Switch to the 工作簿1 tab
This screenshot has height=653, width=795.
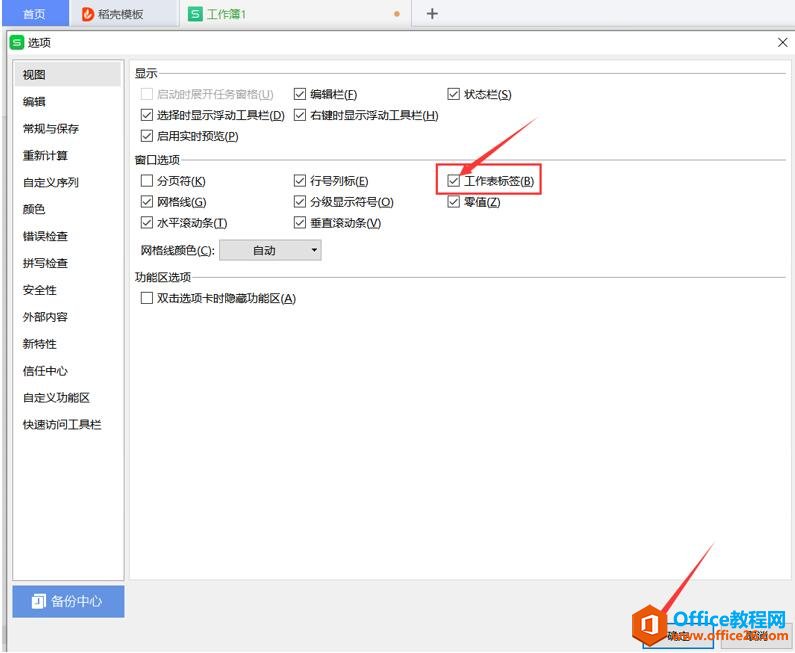pyautogui.click(x=295, y=14)
